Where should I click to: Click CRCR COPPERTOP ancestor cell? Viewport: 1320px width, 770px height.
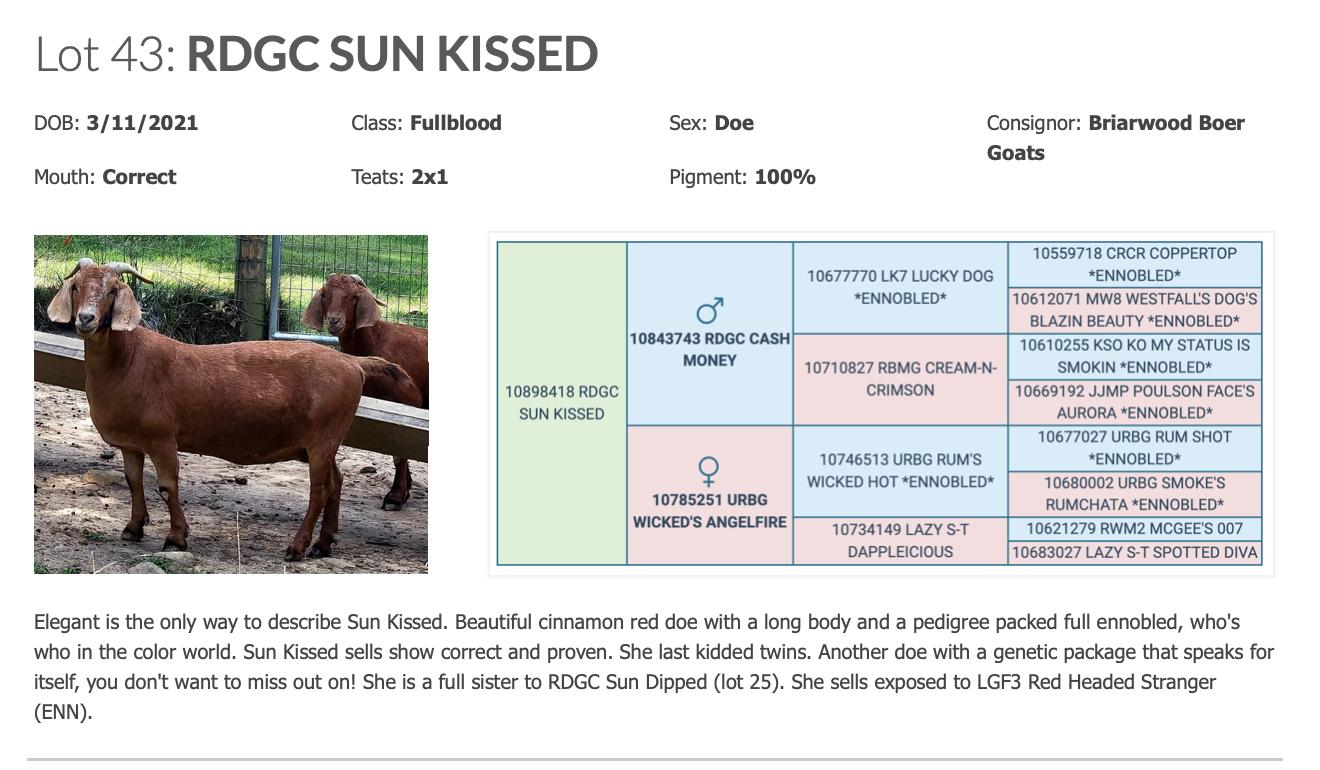point(1134,264)
